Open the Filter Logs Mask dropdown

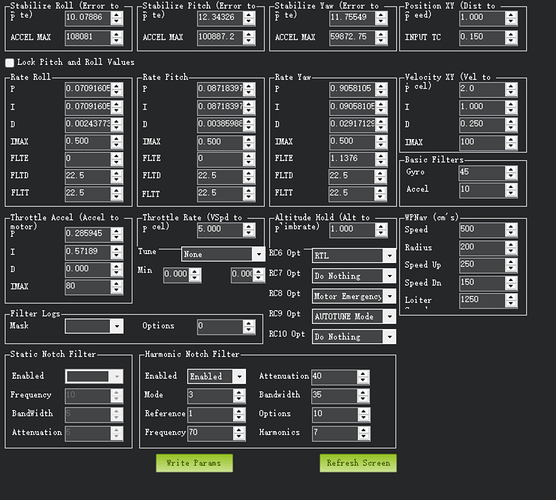(94, 326)
